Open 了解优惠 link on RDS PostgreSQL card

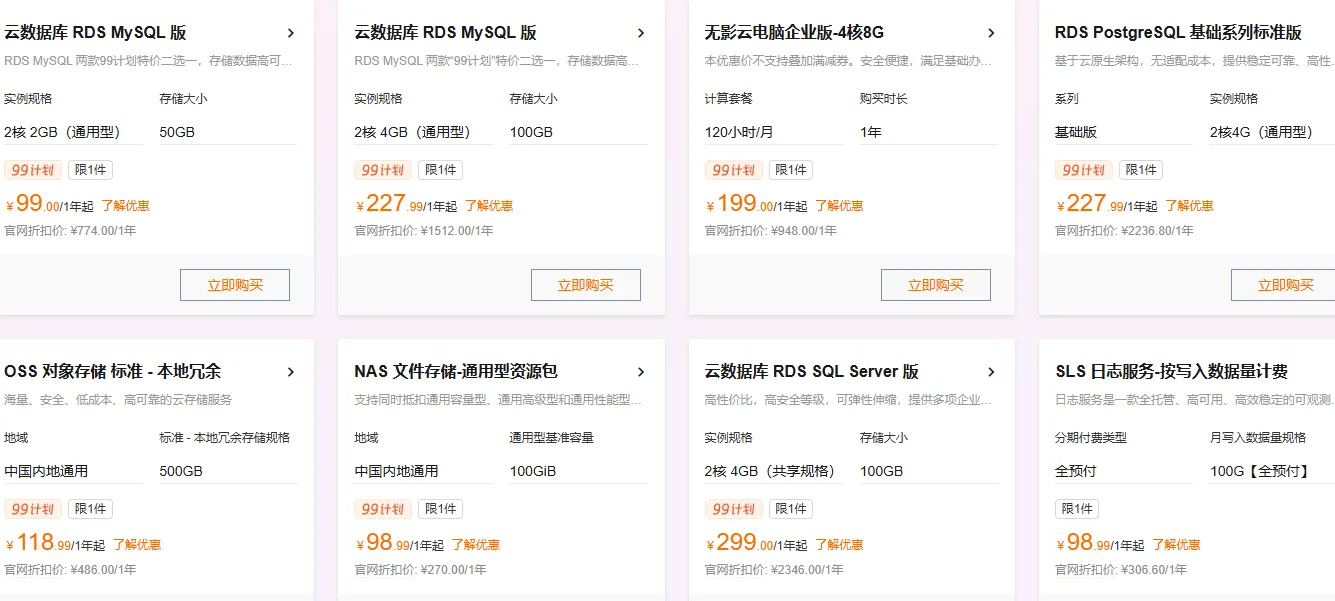(1189, 206)
